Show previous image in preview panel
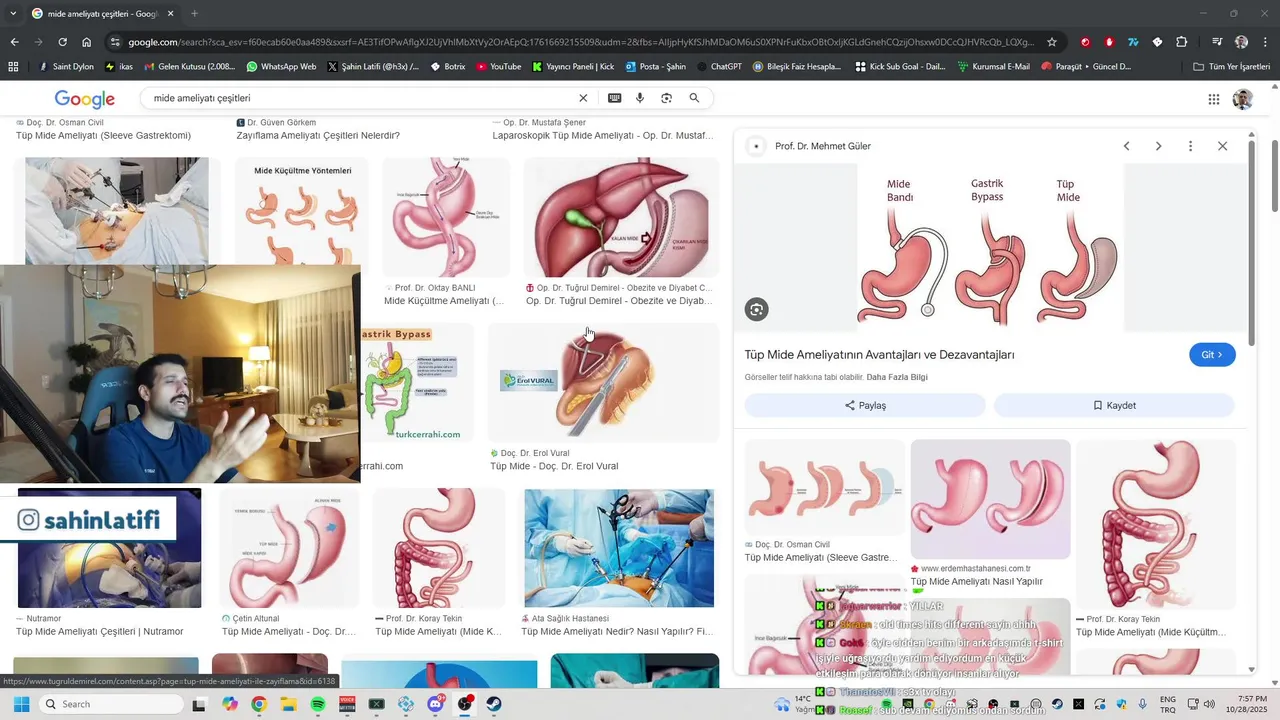This screenshot has width=1280, height=720. pos(1126,146)
